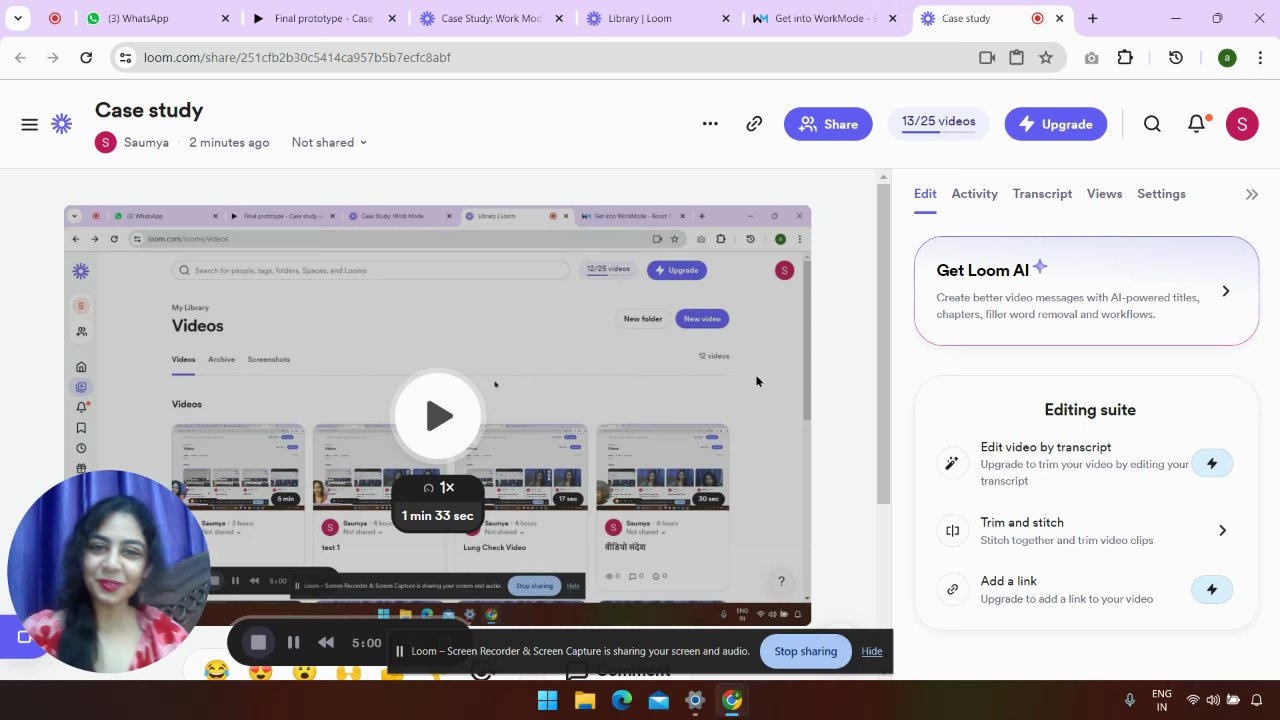Image resolution: width=1280 pixels, height=720 pixels.
Task: Open the Mail app from the taskbar
Action: 658,700
